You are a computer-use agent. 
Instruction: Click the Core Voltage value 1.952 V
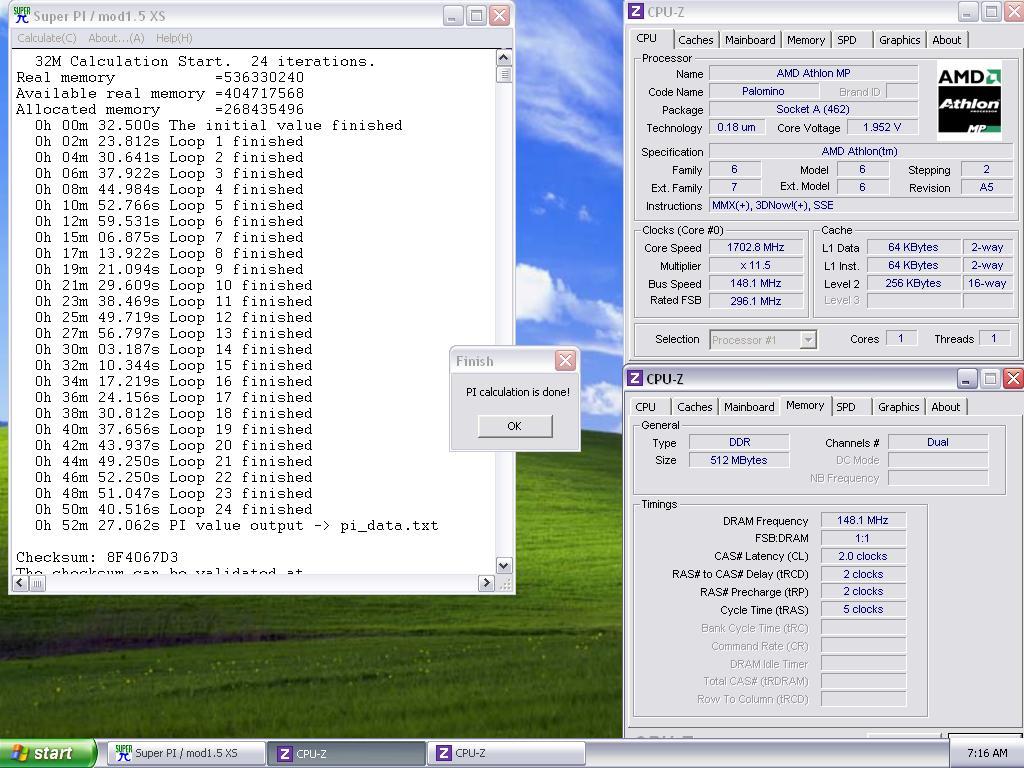[x=882, y=127]
